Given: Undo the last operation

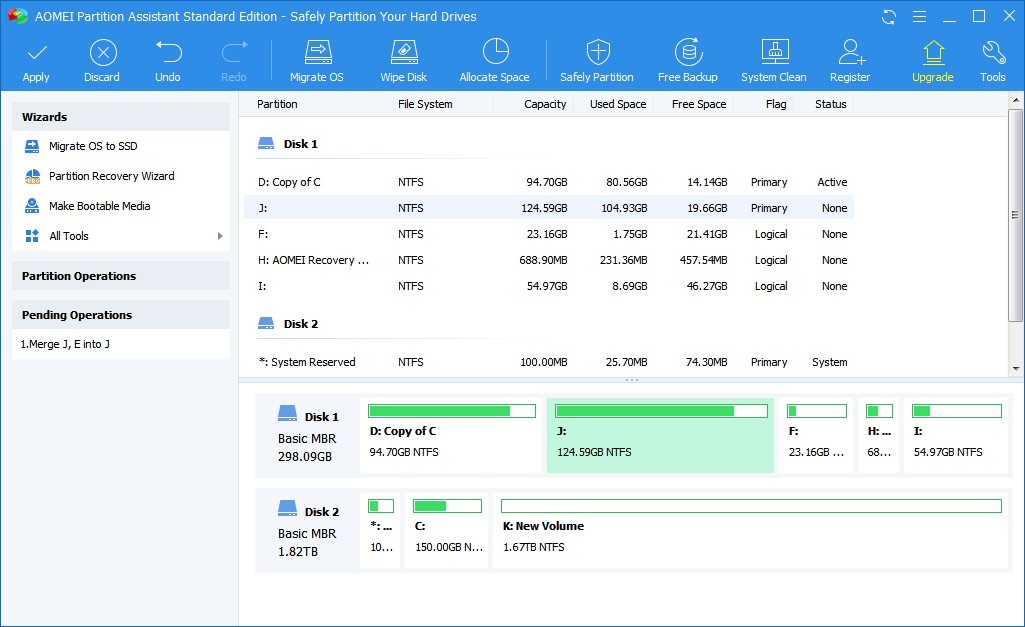Looking at the screenshot, I should point(168,63).
